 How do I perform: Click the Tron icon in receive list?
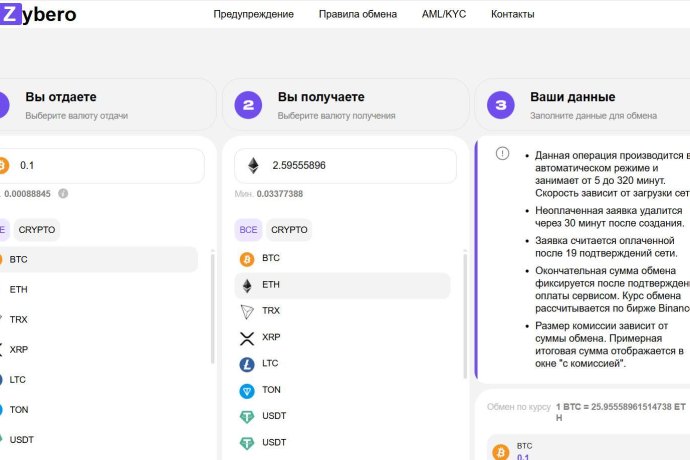coord(247,312)
